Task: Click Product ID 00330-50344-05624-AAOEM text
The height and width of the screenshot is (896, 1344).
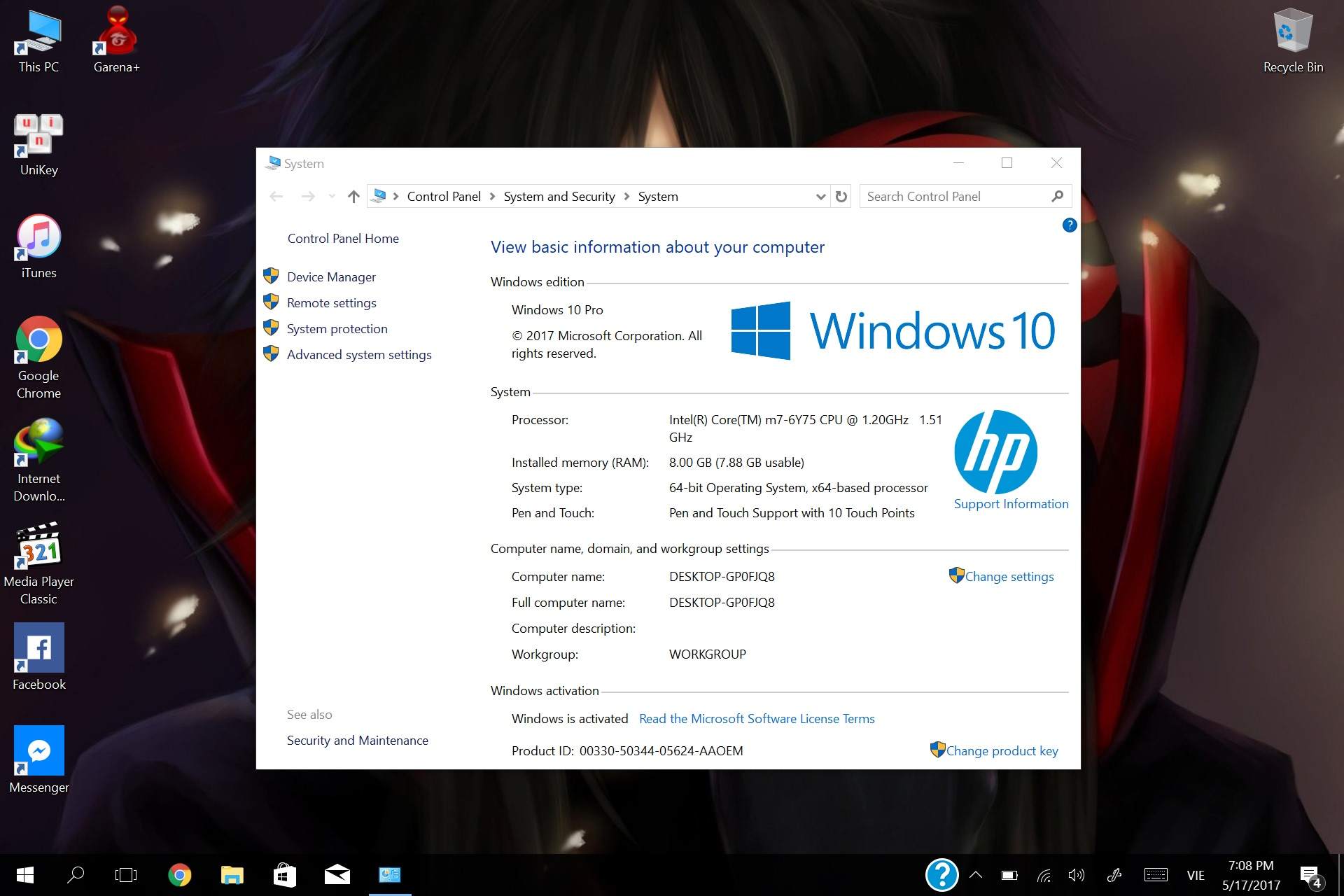Action: (x=661, y=751)
